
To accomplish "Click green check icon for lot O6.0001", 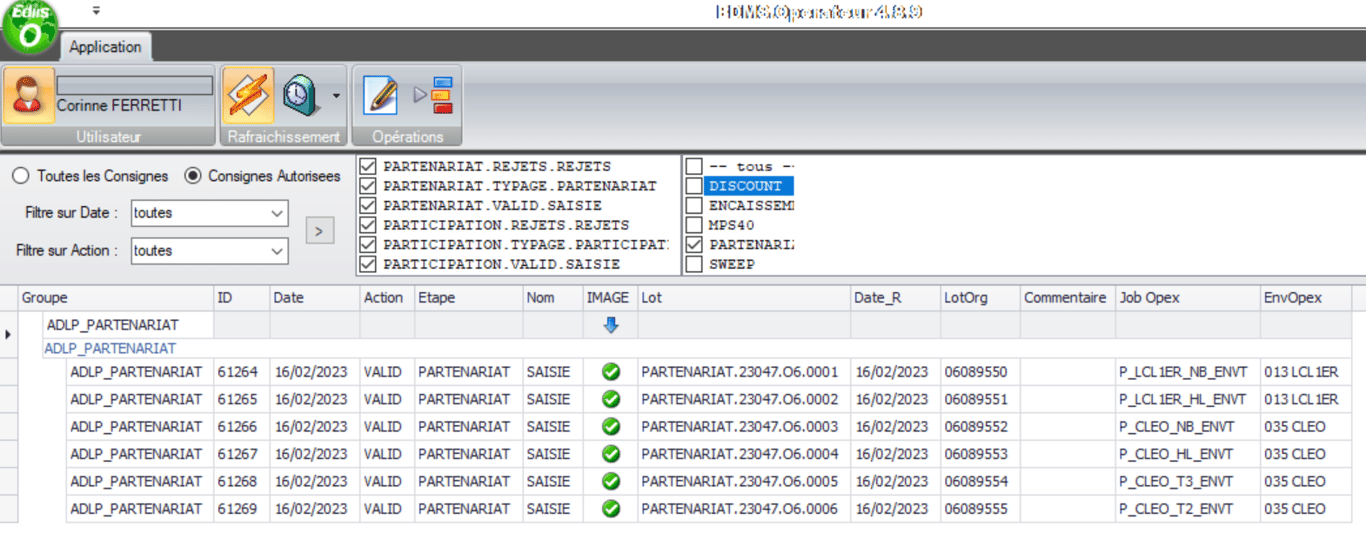I will pos(611,372).
